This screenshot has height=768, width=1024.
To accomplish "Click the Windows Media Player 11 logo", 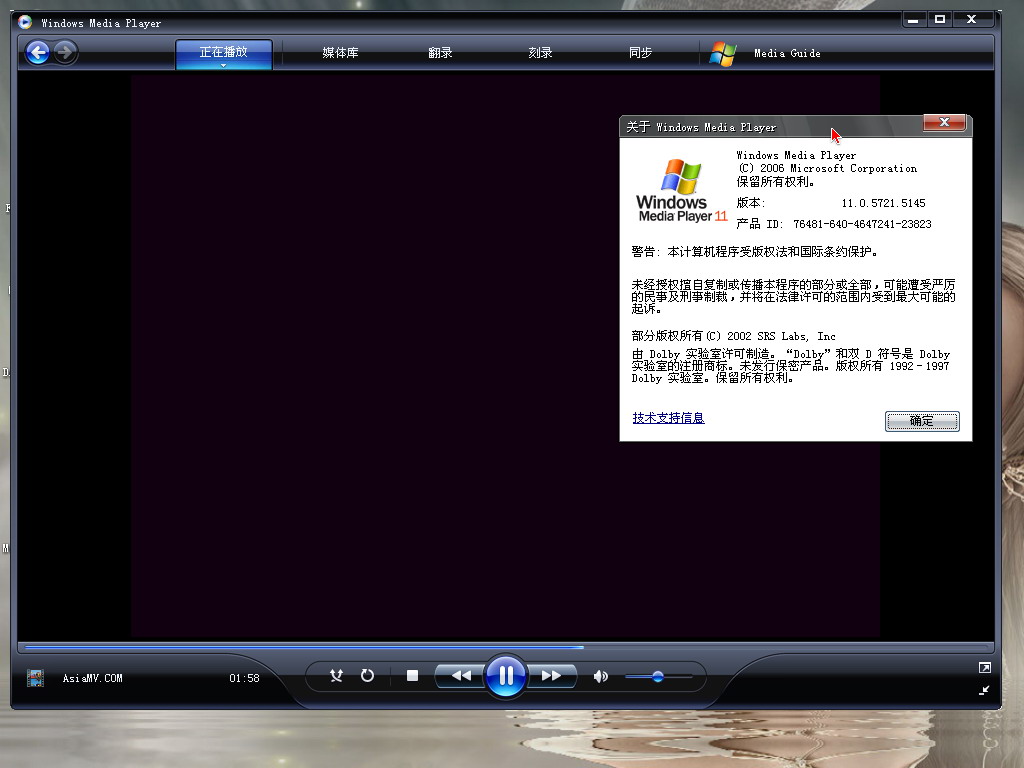I will (681, 191).
